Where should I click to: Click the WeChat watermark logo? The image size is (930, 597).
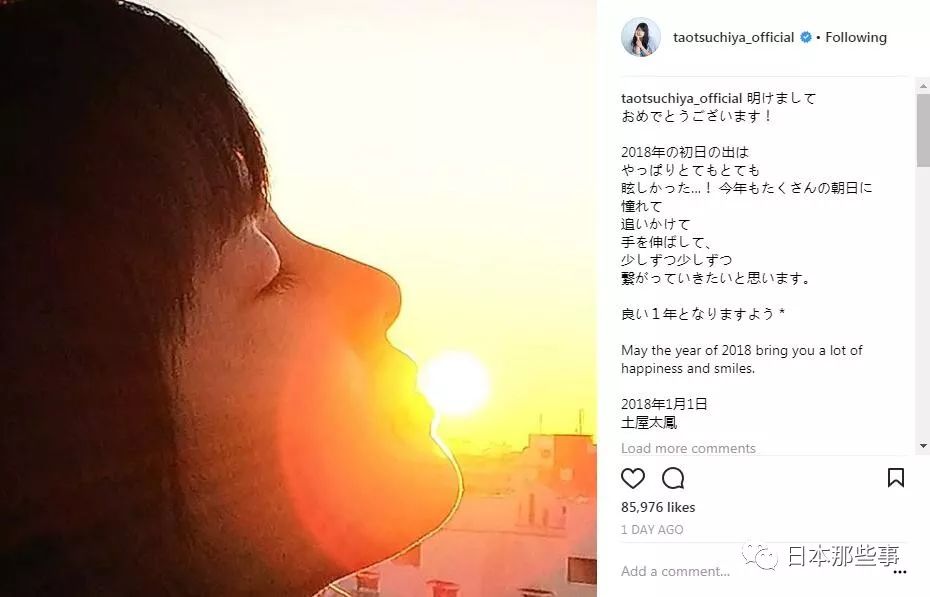760,556
